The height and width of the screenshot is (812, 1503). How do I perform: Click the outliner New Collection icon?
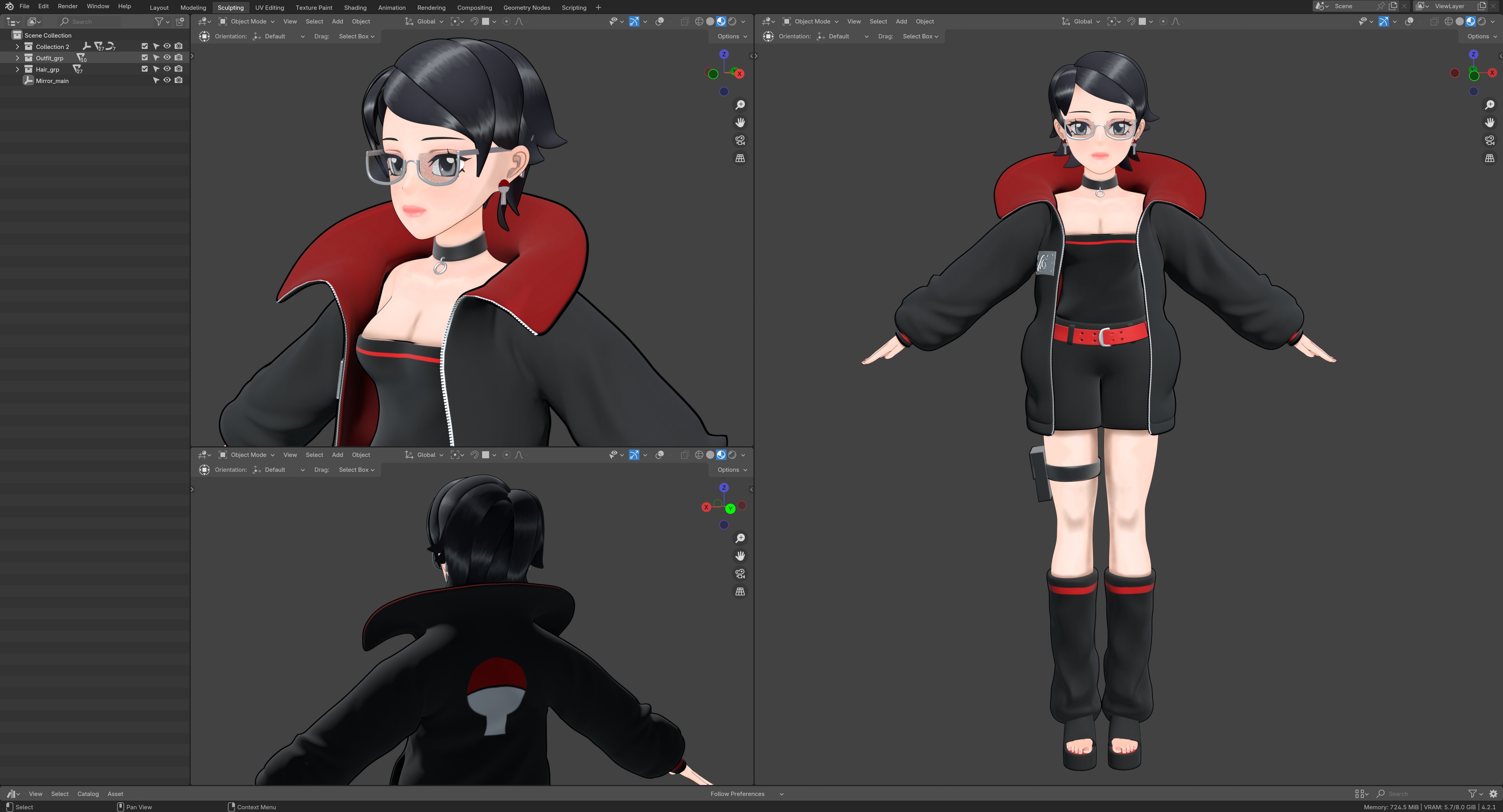point(180,22)
